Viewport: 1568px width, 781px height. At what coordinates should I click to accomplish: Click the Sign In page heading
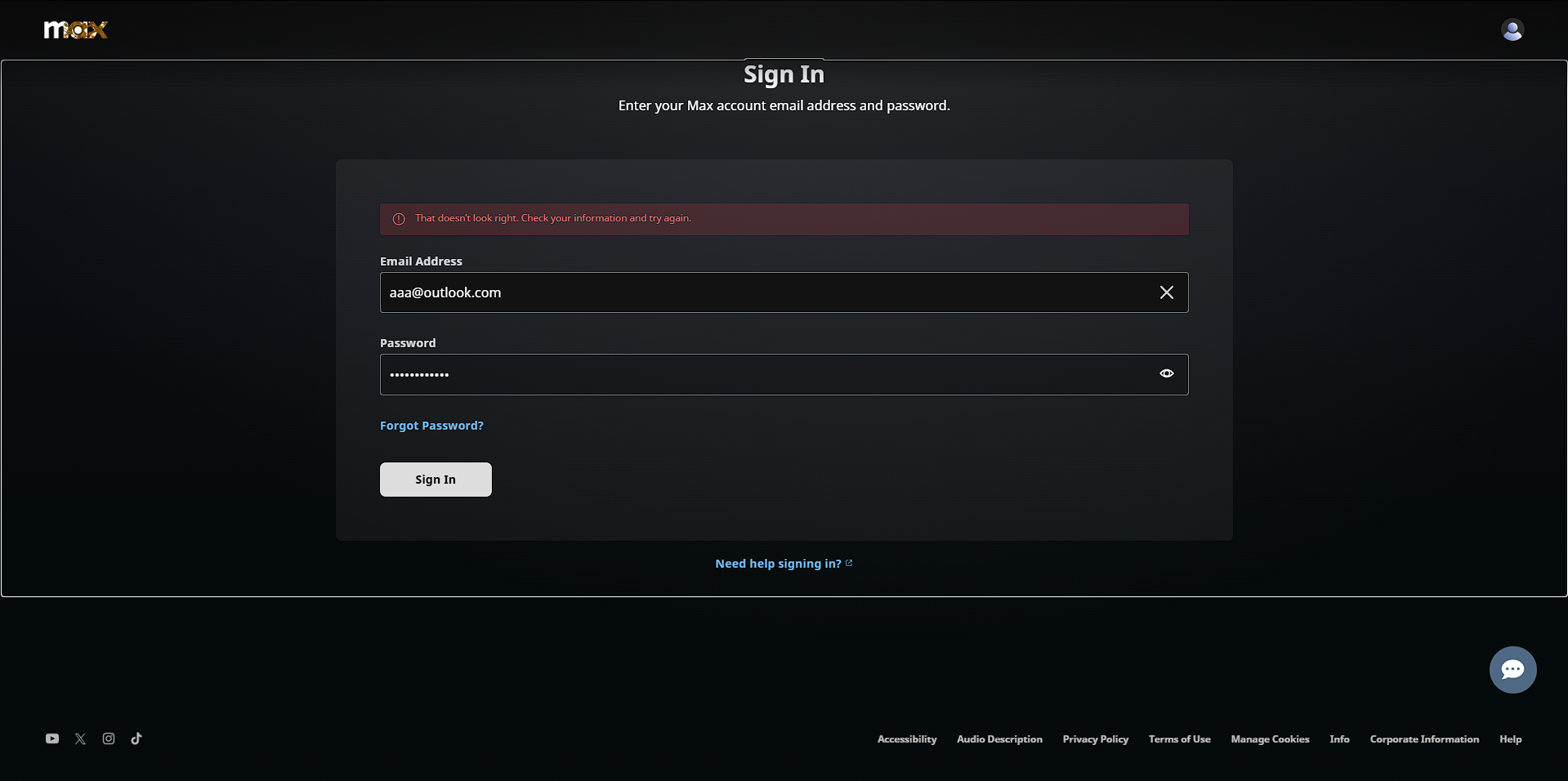(784, 74)
